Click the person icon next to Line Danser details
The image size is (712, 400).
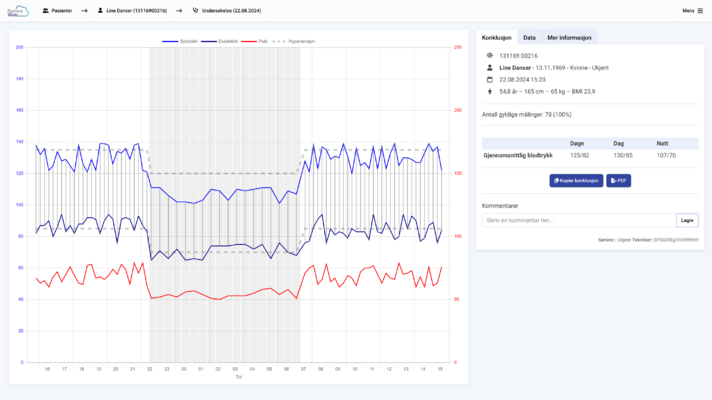tap(489, 66)
